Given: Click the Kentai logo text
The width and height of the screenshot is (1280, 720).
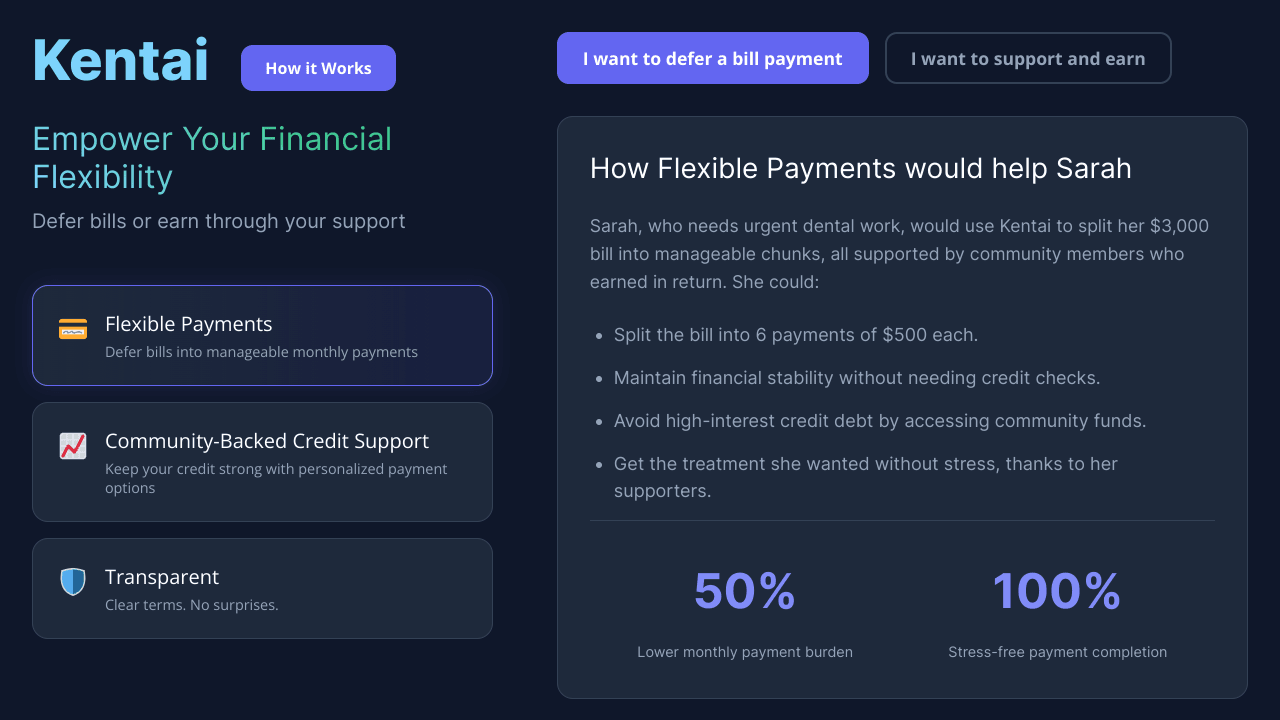Looking at the screenshot, I should click(120, 60).
